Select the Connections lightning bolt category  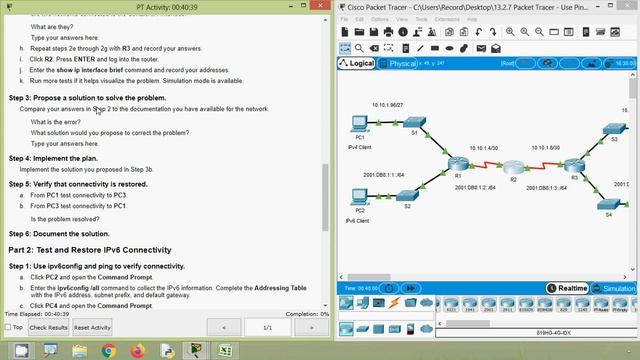coord(395,303)
